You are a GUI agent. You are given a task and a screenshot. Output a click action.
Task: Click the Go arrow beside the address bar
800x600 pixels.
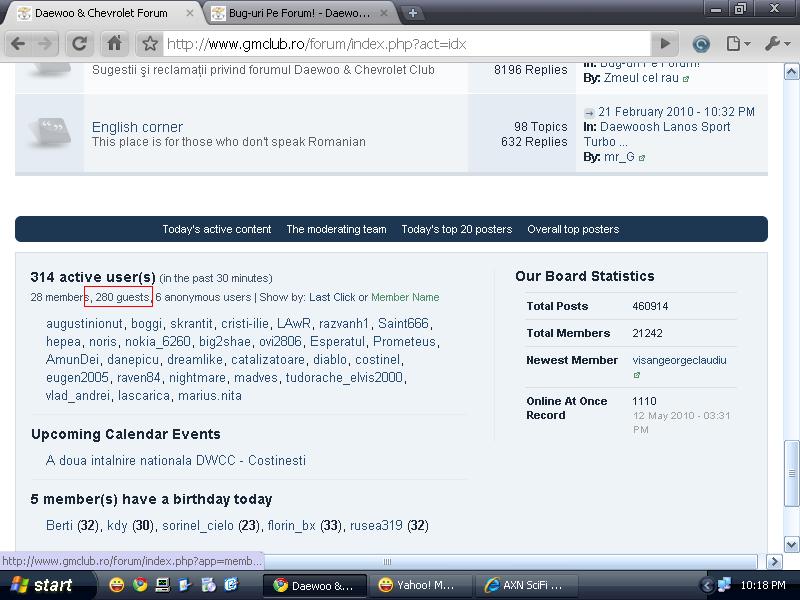click(665, 44)
